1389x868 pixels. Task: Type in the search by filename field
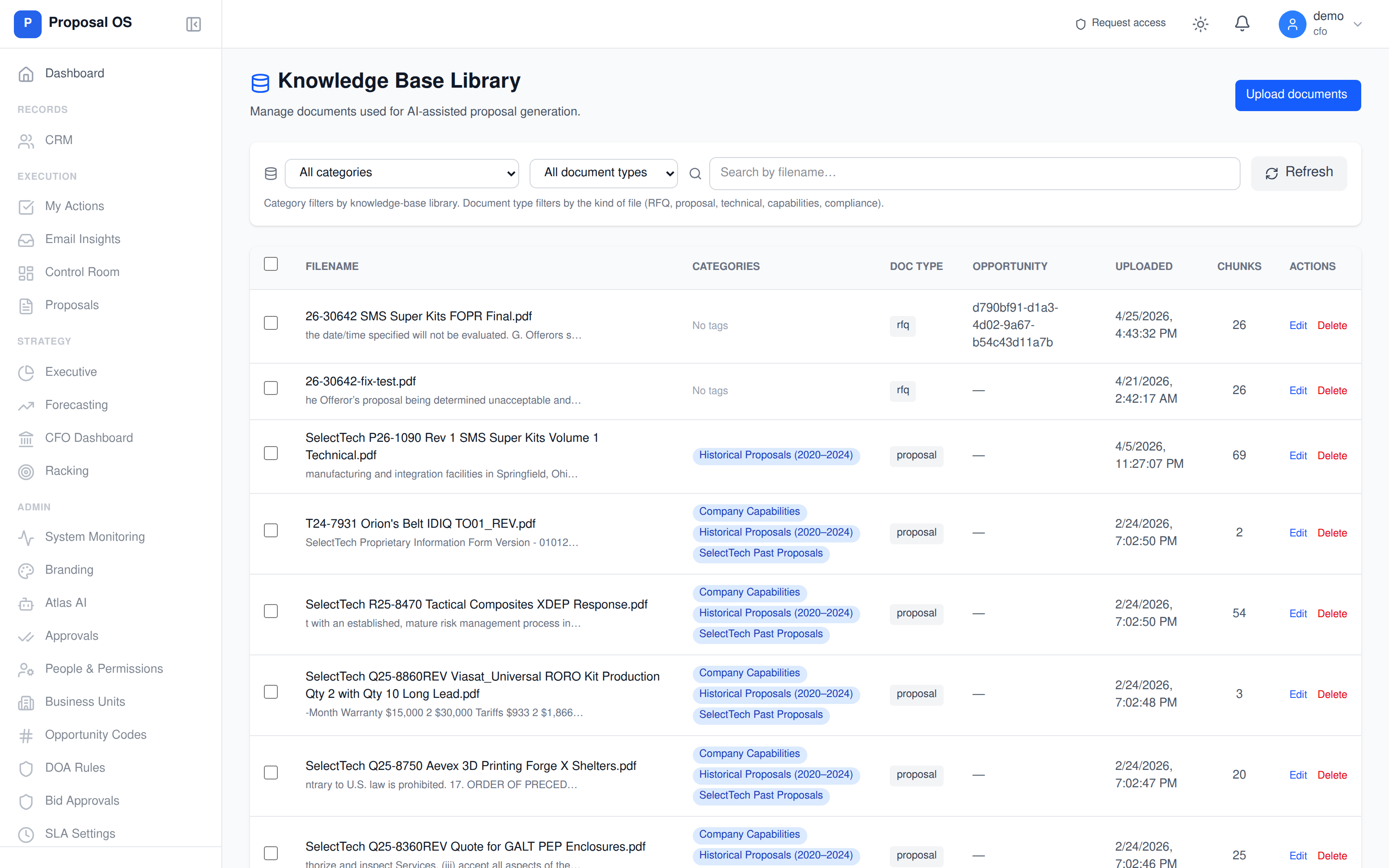(x=974, y=172)
